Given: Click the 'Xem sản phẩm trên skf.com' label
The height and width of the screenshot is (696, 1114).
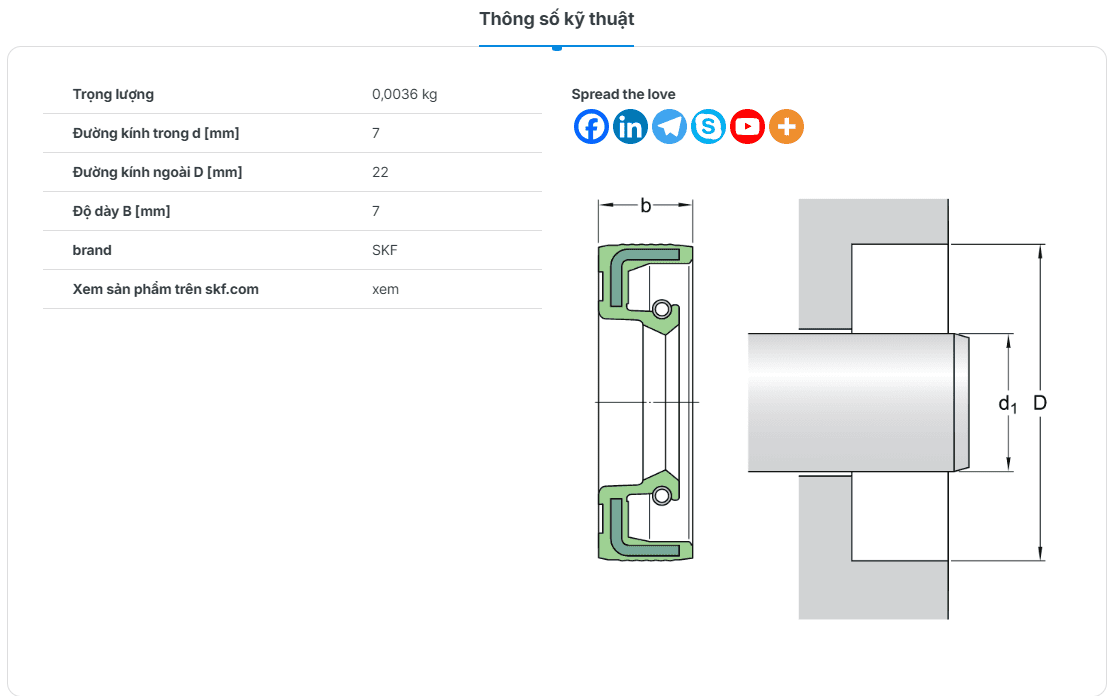Looking at the screenshot, I should coord(165,289).
